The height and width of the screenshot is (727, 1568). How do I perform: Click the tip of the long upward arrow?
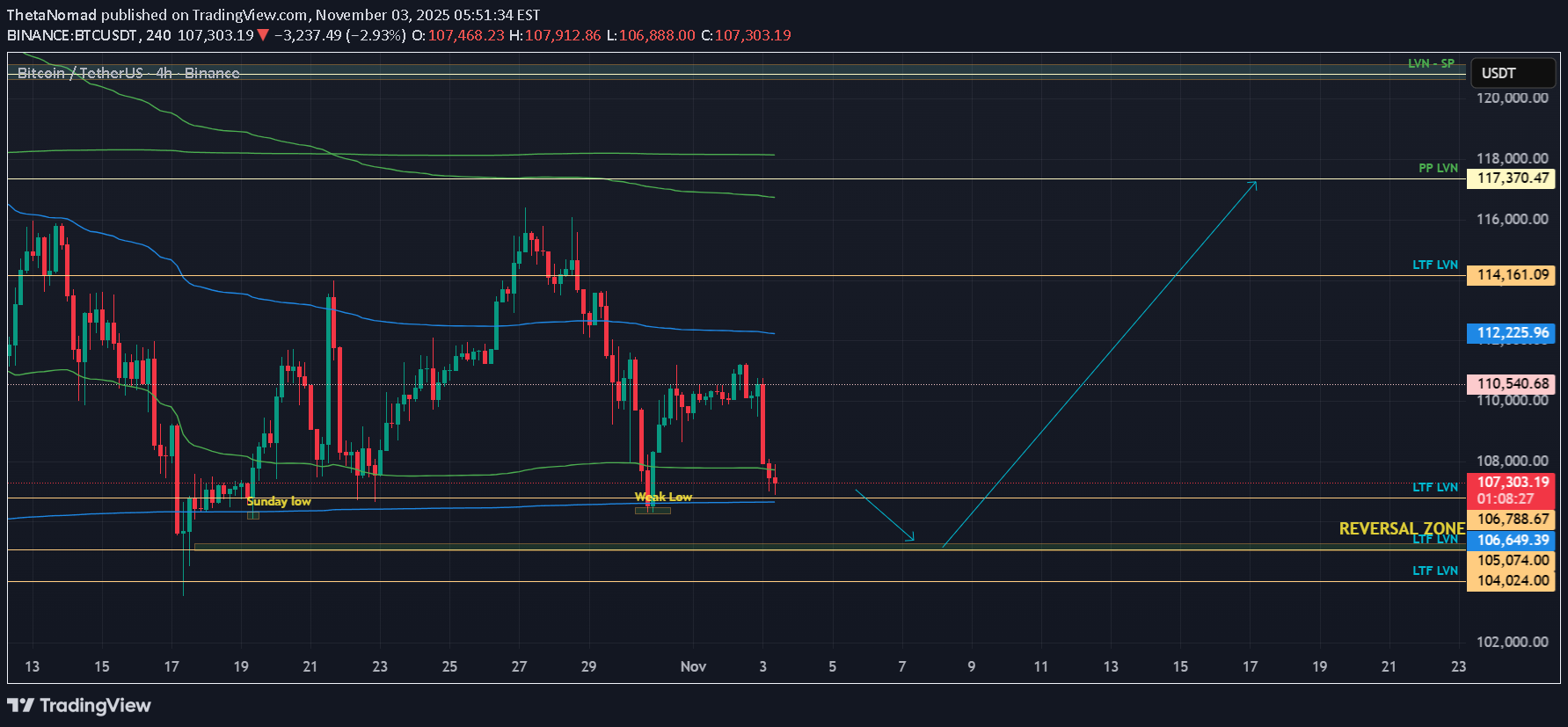point(1256,182)
